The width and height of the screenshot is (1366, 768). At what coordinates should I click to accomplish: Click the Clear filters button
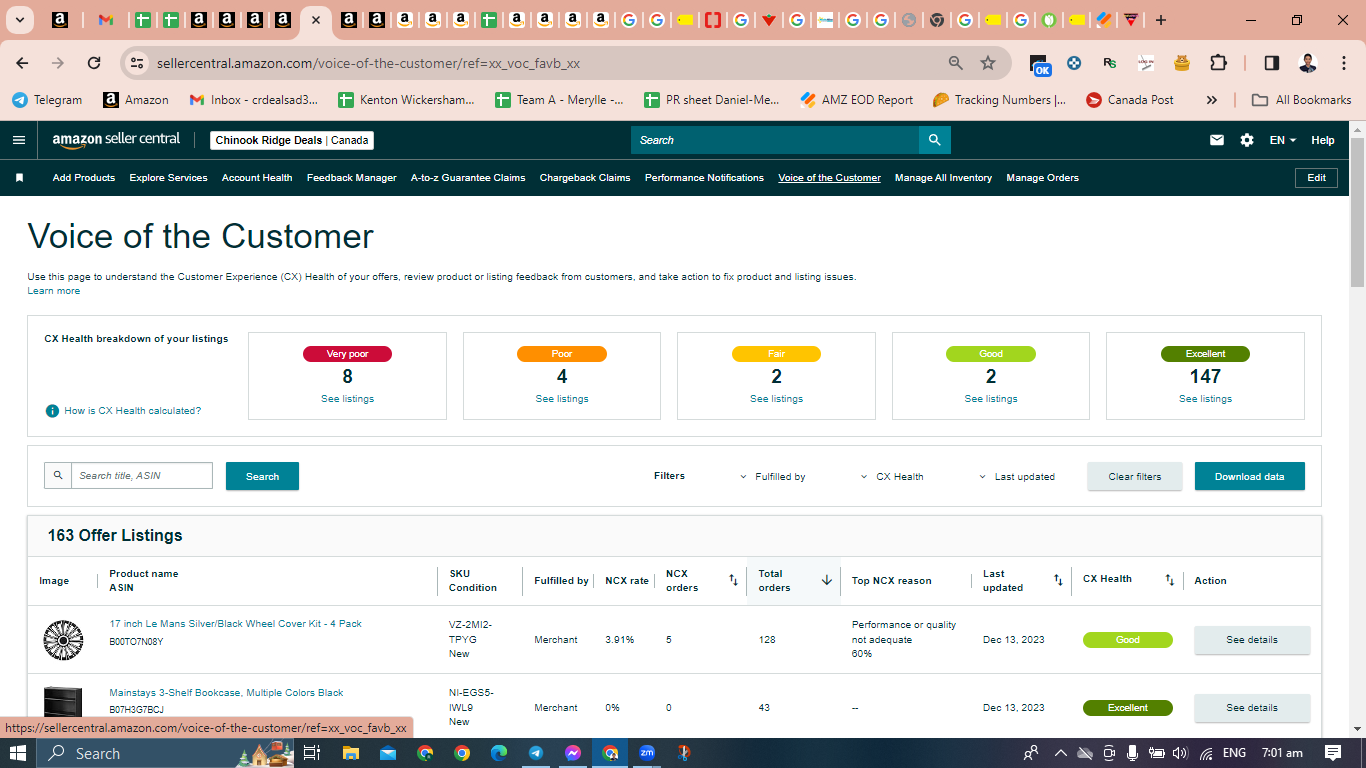coord(1135,476)
